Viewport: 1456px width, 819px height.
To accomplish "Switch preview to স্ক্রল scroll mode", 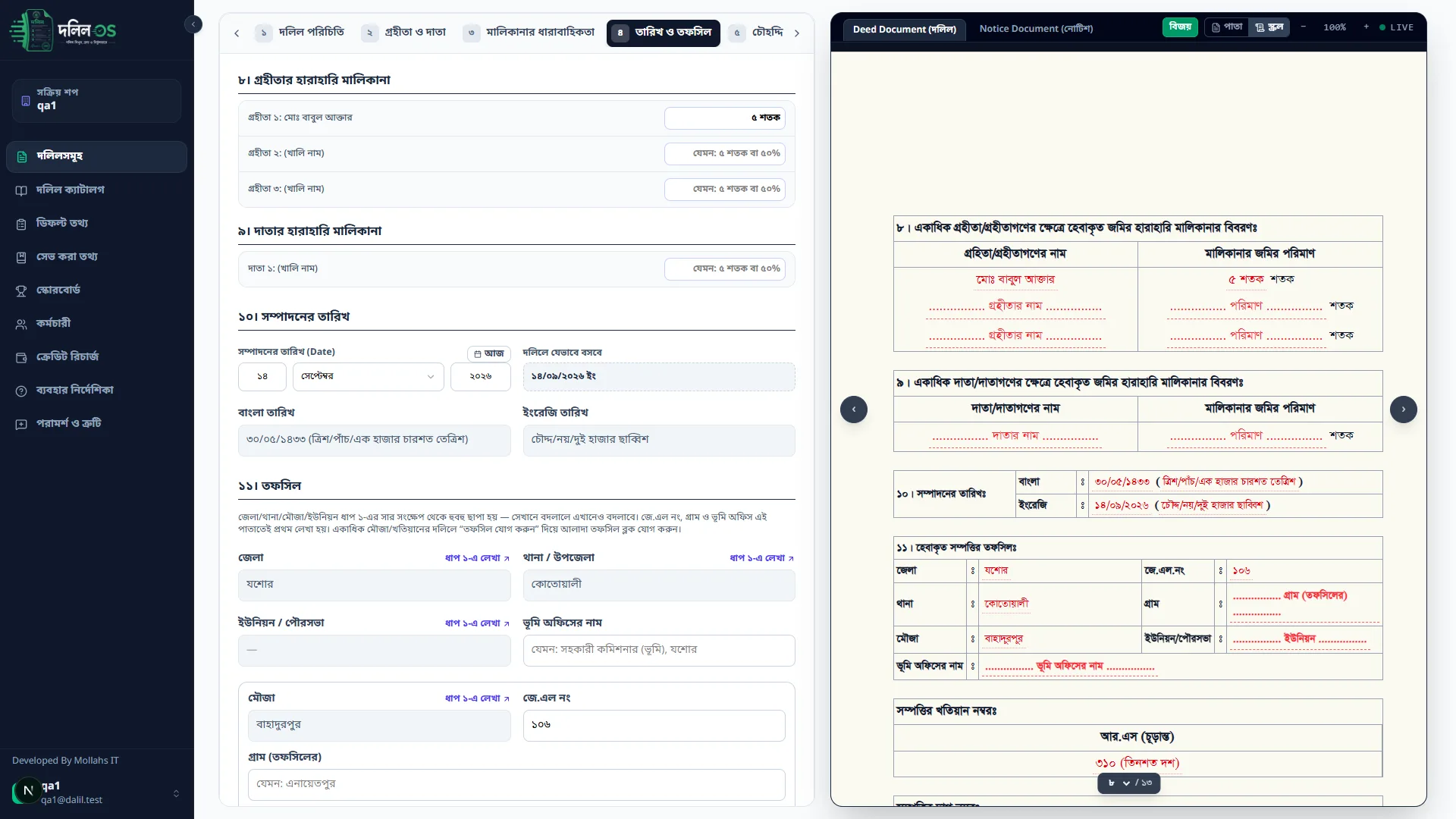I will 1269,27.
